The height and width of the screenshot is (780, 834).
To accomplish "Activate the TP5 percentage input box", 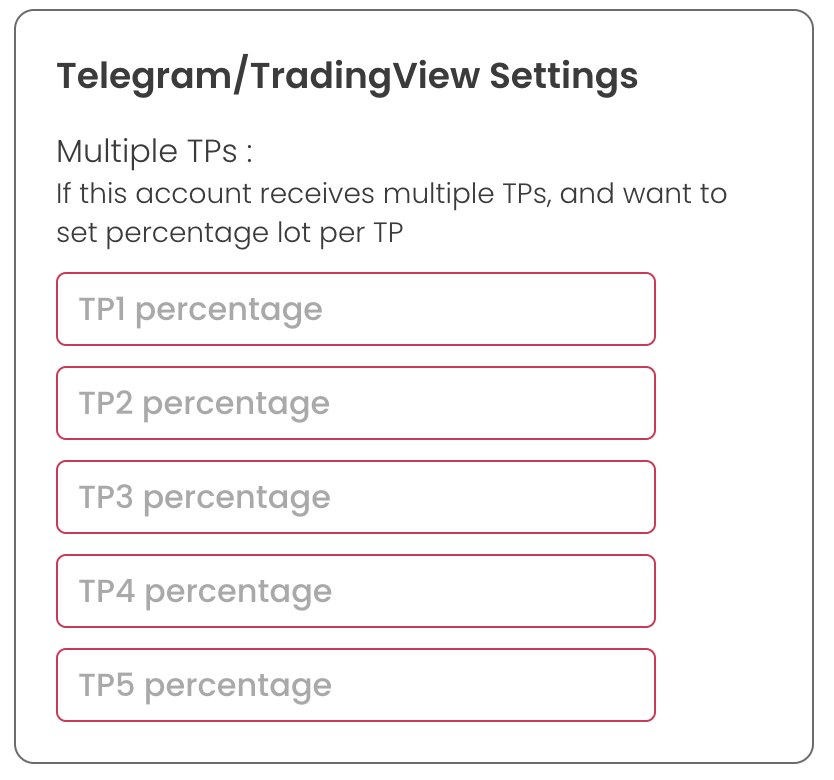I will pyautogui.click(x=356, y=685).
